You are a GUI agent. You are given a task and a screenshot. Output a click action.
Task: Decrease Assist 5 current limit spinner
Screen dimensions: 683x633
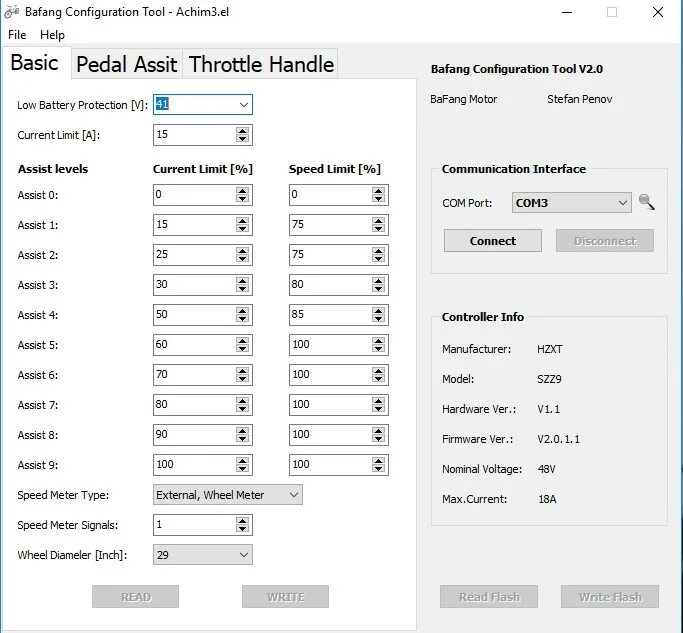tap(243, 349)
